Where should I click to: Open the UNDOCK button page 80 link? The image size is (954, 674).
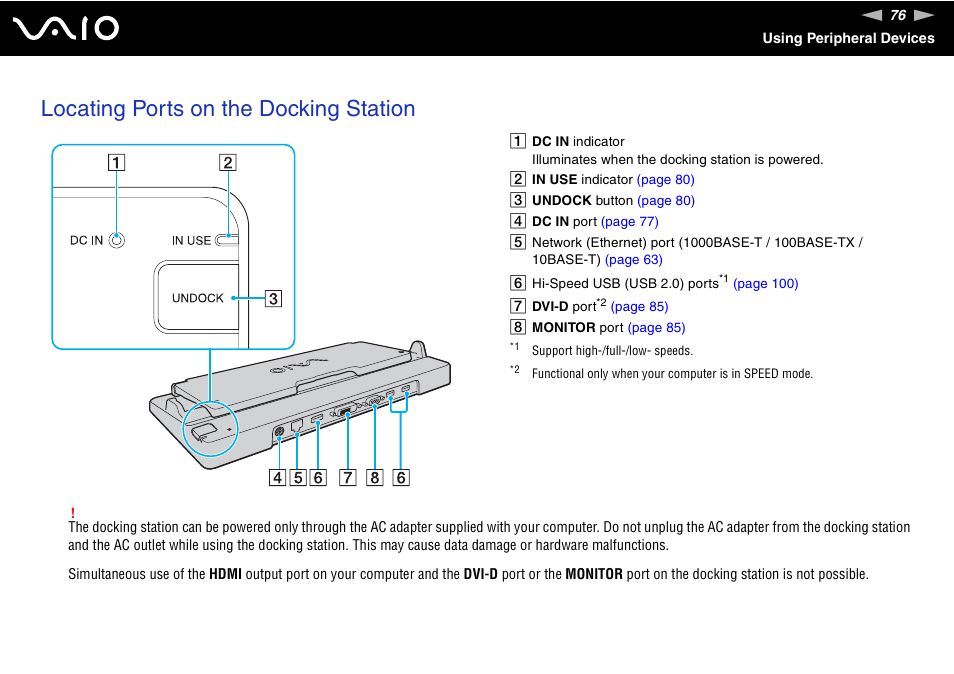pyautogui.click(x=665, y=200)
